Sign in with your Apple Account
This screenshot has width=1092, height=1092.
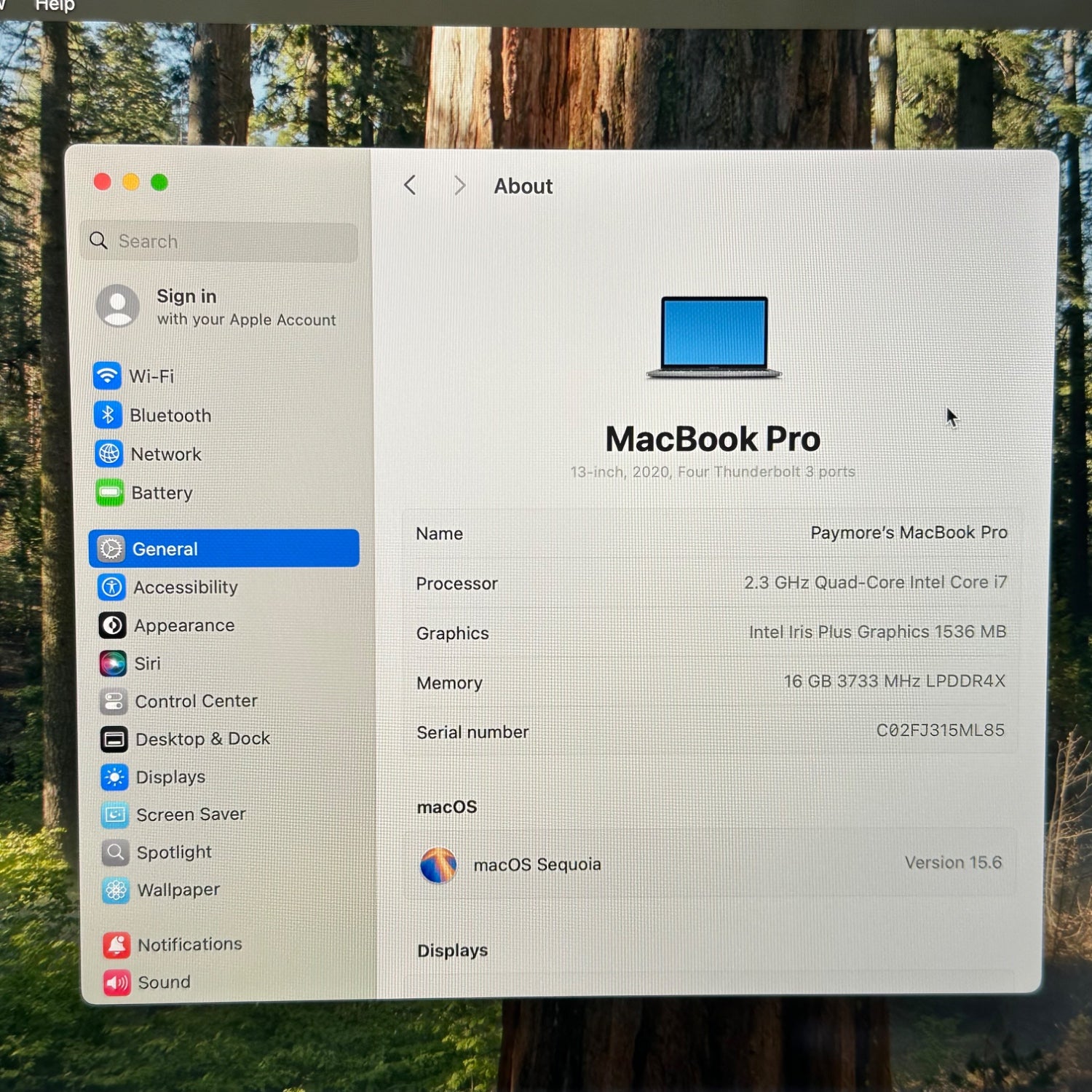point(217,307)
